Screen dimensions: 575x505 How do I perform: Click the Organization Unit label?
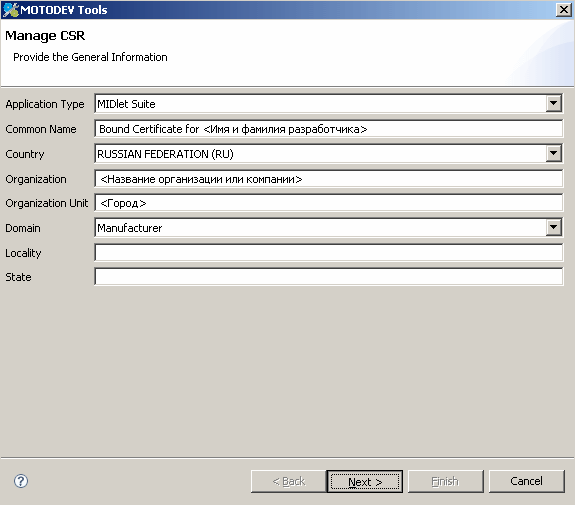pyautogui.click(x=47, y=203)
